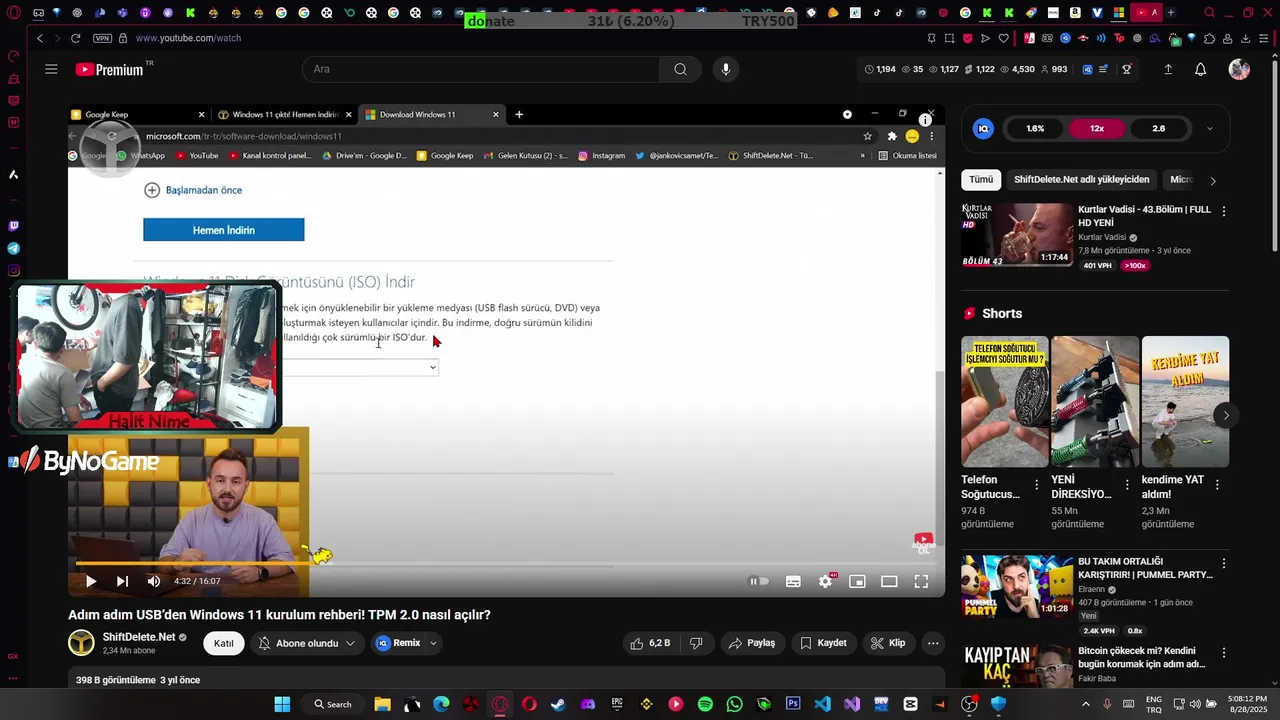This screenshot has width=1280, height=720.
Task: Like the video with 6,2 B
Action: 650,643
